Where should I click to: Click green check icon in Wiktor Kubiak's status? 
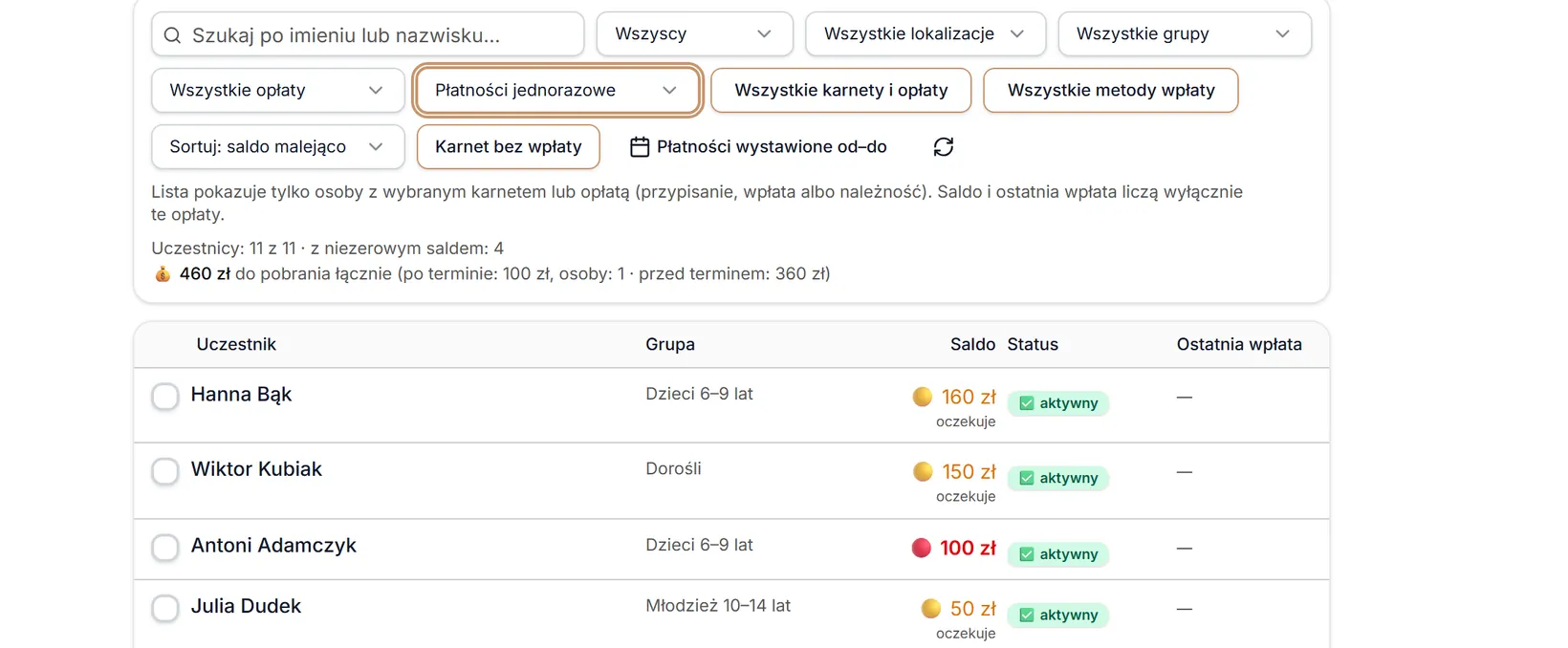click(1027, 478)
